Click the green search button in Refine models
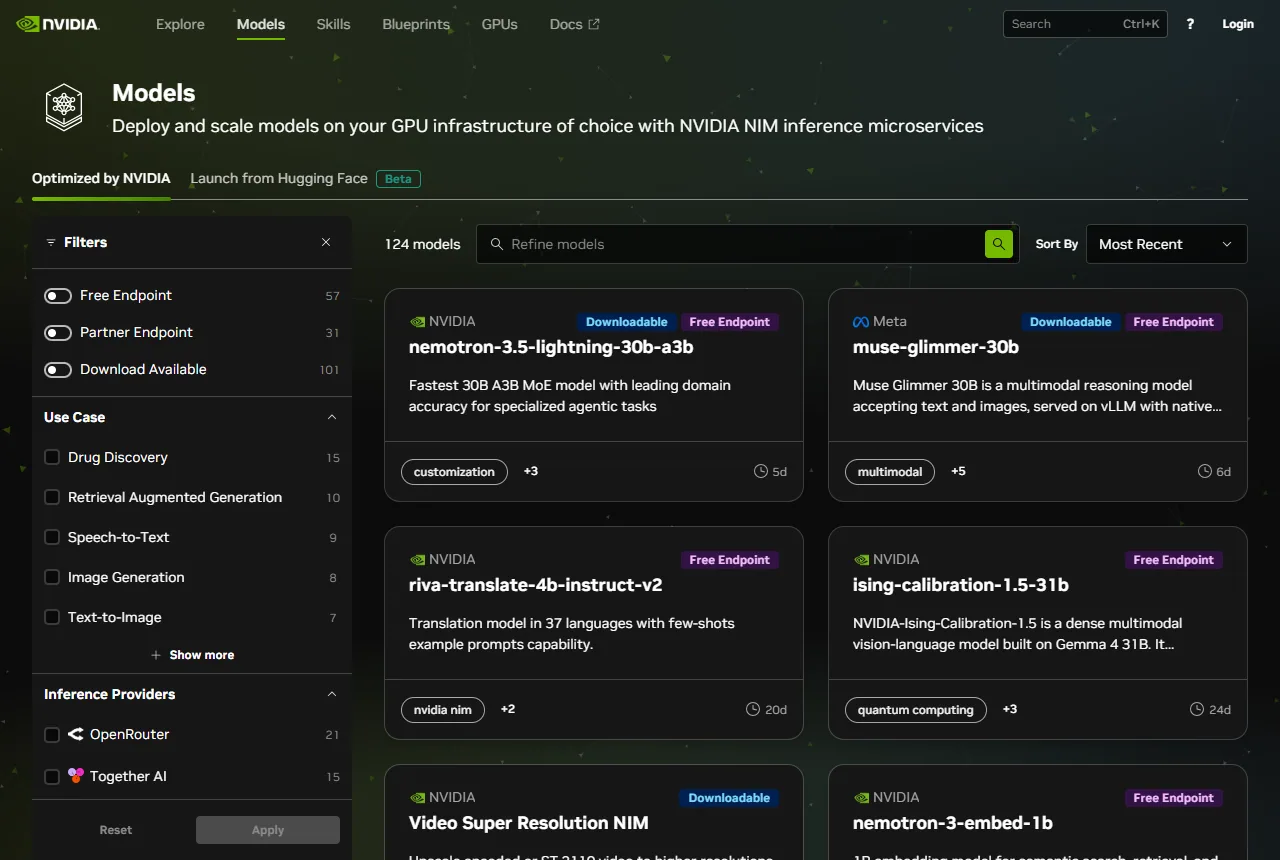Screen dimensions: 1280x860 pos(999,244)
